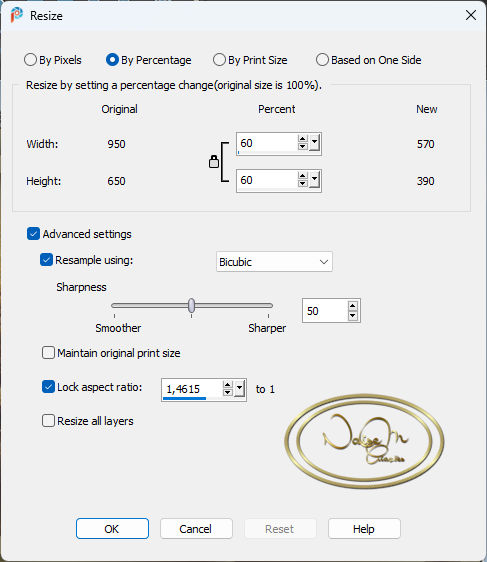Confirm resize with OK button

[x=112, y=528]
